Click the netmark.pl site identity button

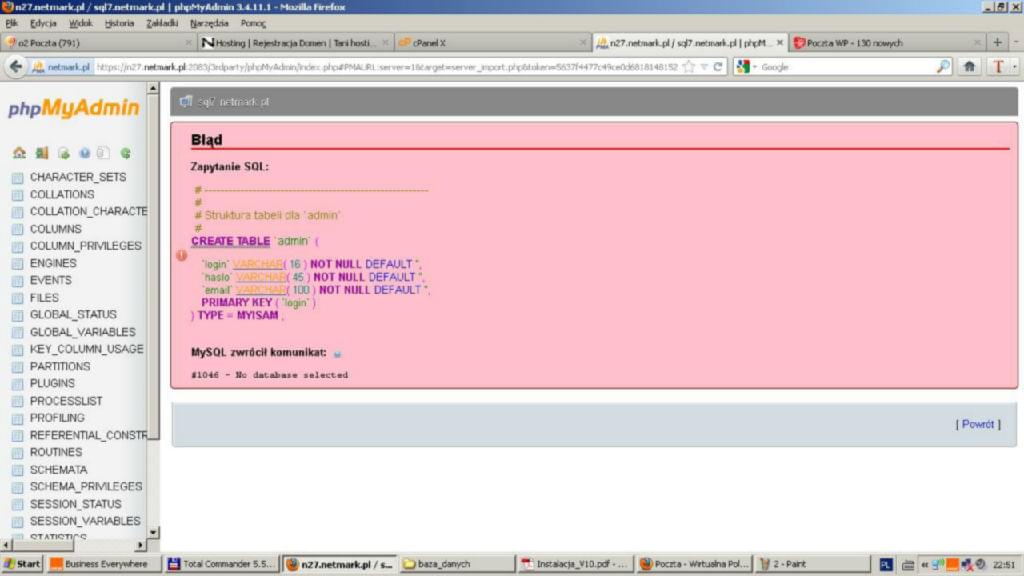tap(61, 67)
